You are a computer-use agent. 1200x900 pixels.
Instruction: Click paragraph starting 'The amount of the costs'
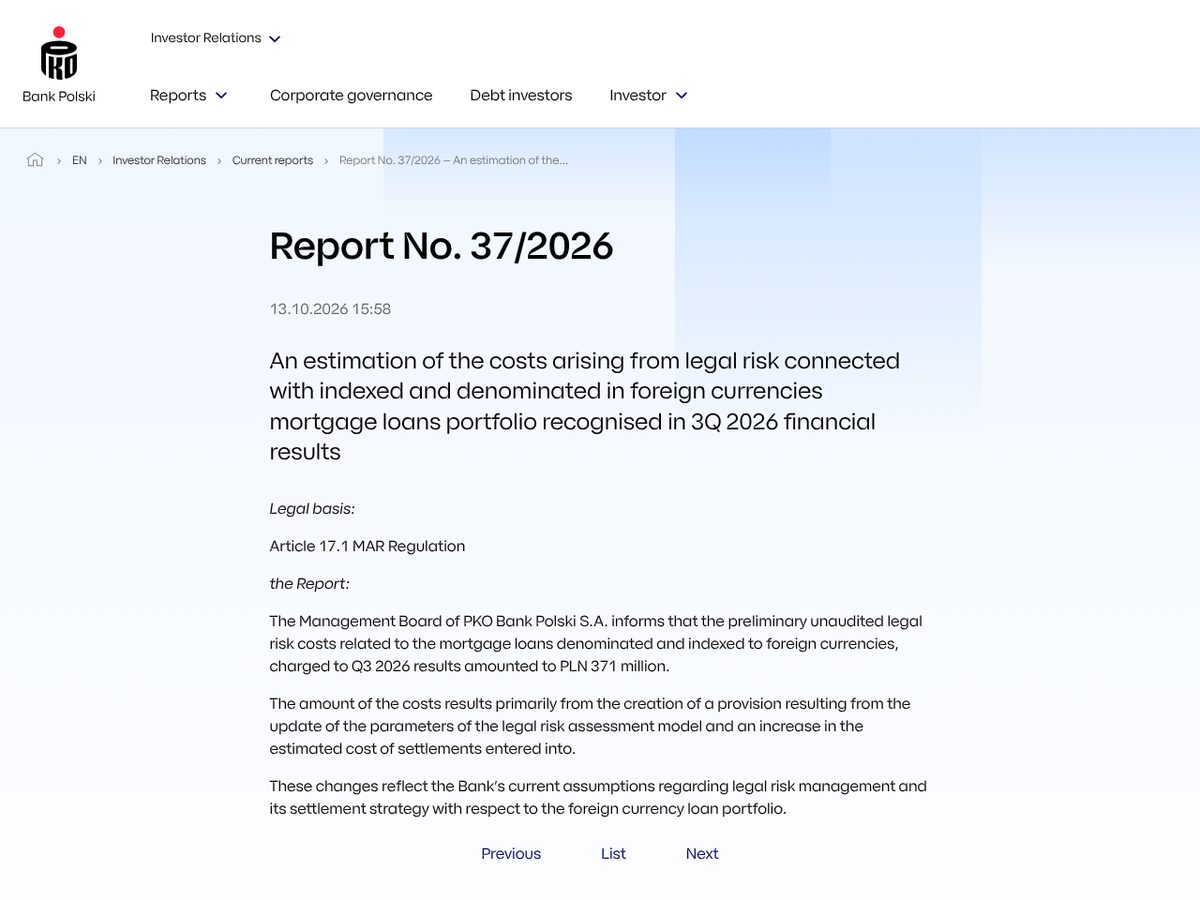[x=590, y=726]
